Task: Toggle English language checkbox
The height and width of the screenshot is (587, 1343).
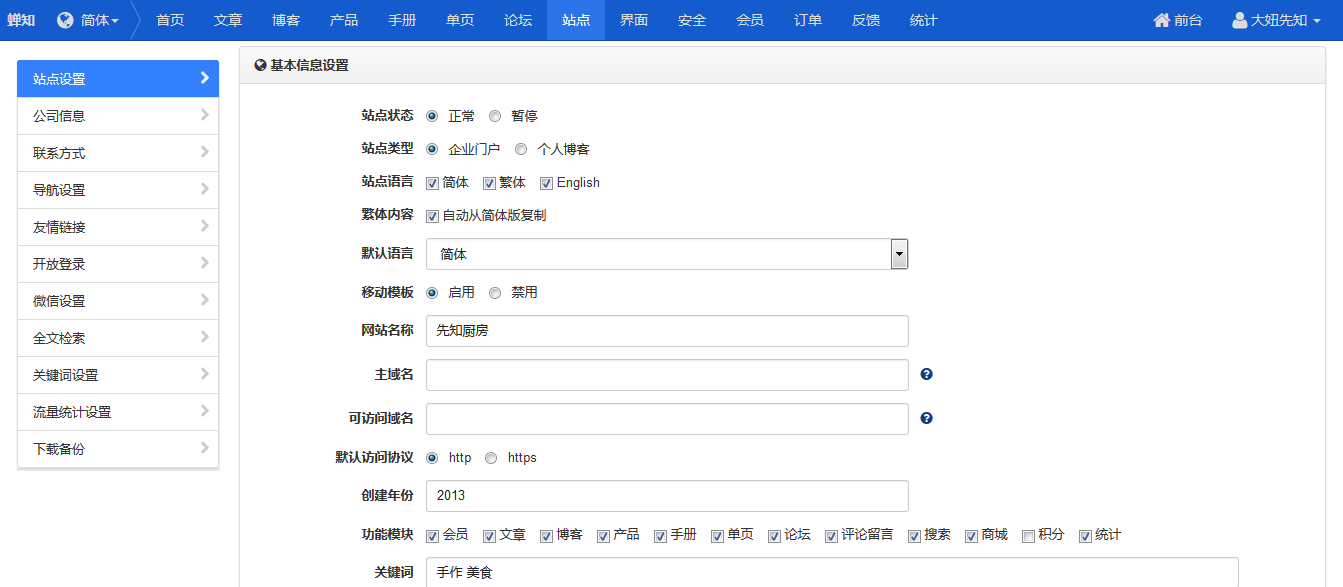Action: (x=546, y=183)
